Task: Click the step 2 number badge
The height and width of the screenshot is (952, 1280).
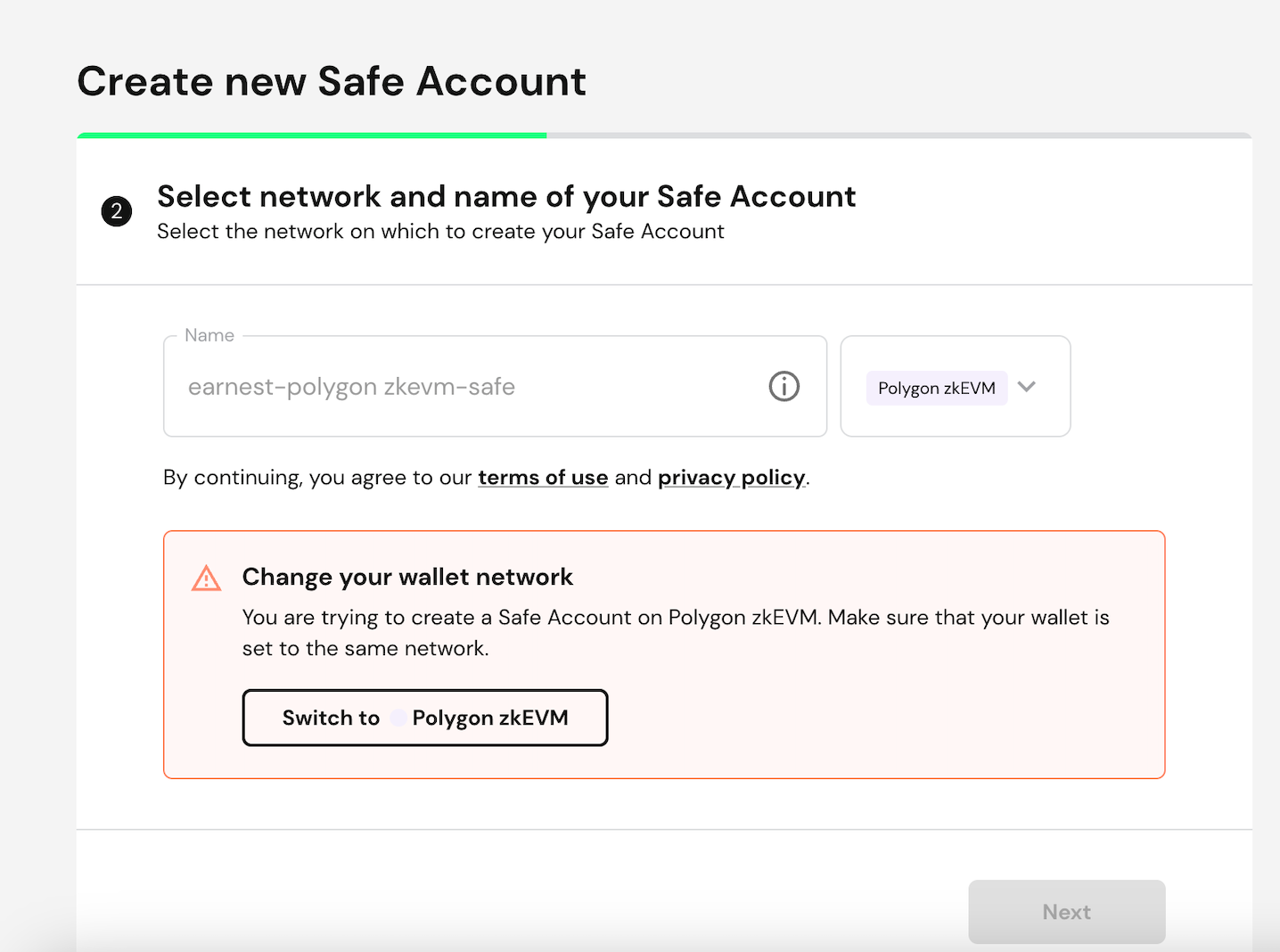Action: [x=117, y=212]
